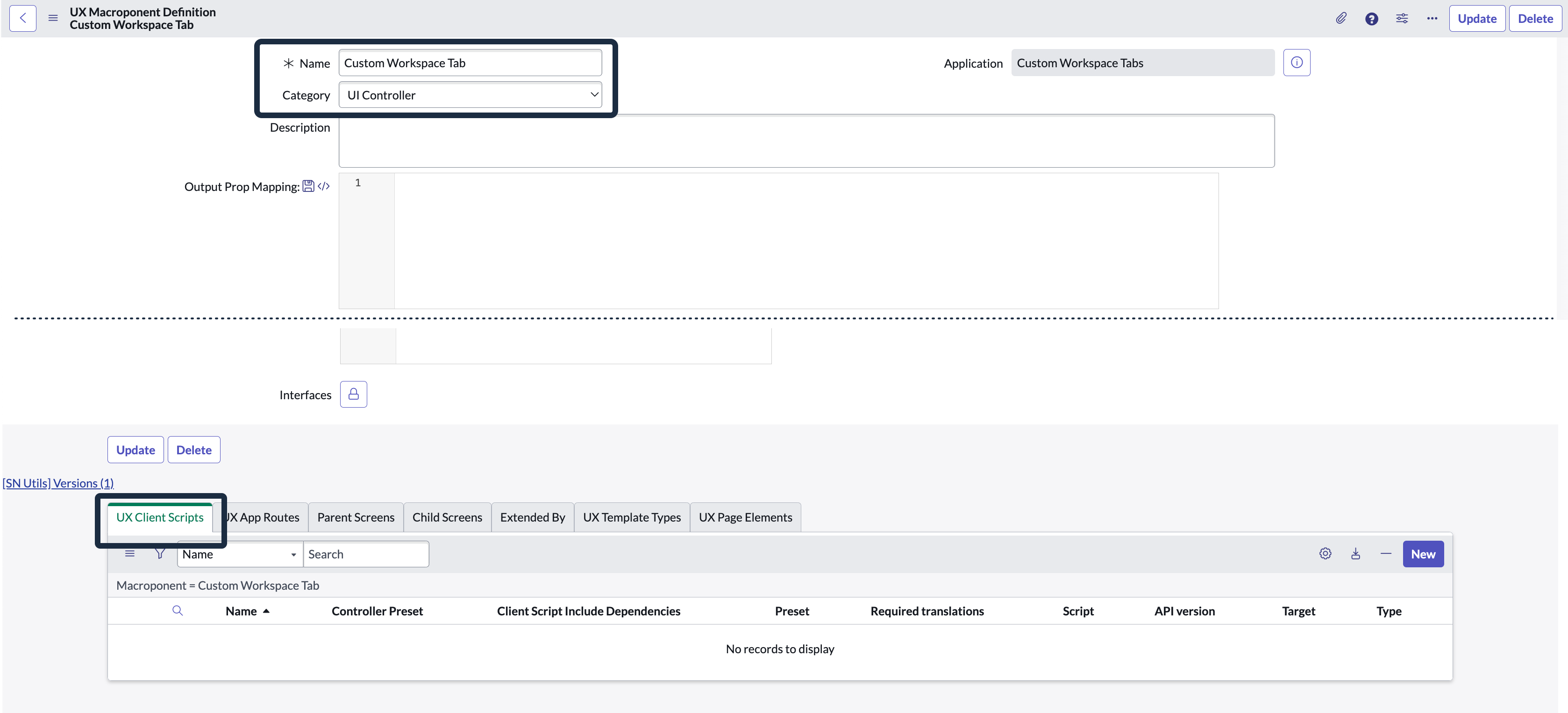Open the help question mark icon
1568x713 pixels.
[1371, 18]
